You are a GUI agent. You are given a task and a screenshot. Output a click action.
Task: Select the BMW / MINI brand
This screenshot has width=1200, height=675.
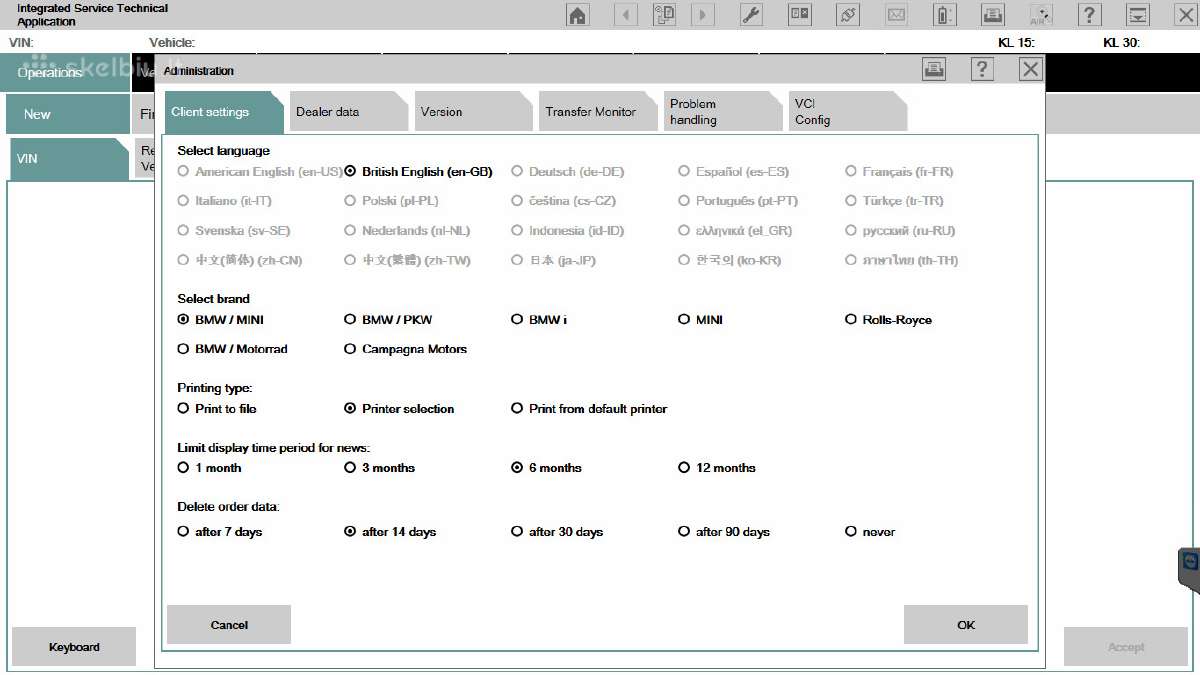point(220,320)
